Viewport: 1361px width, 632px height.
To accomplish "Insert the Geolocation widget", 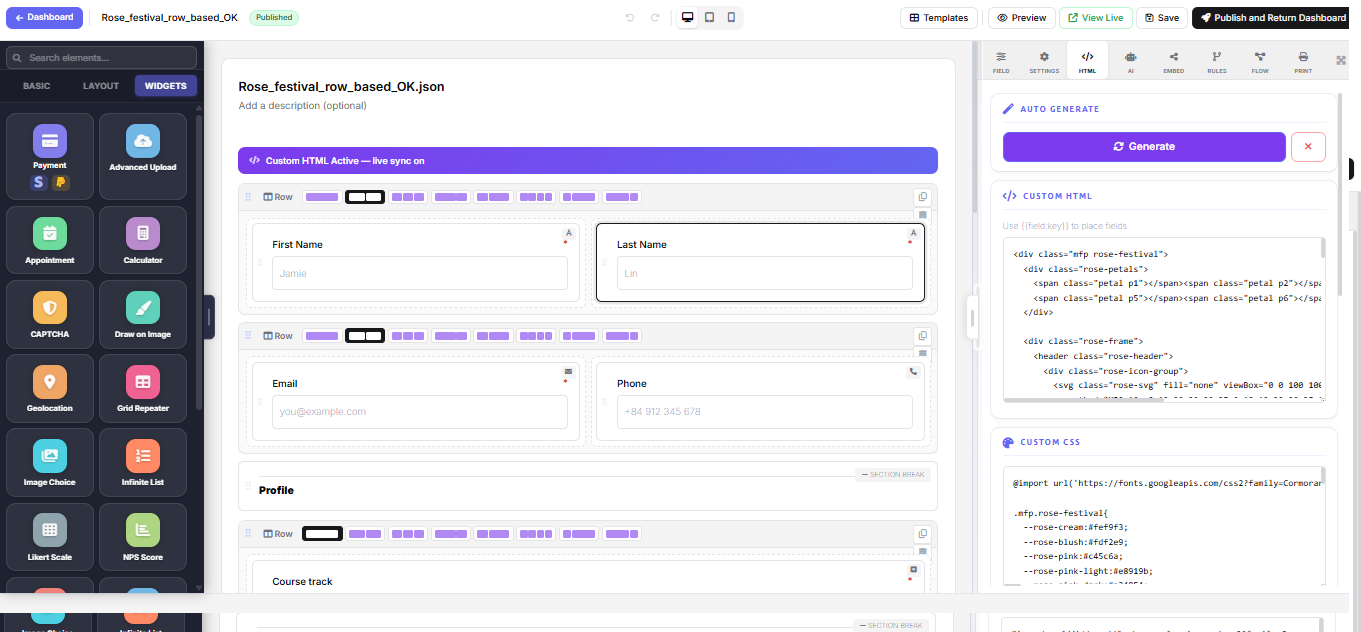I will tap(50, 389).
